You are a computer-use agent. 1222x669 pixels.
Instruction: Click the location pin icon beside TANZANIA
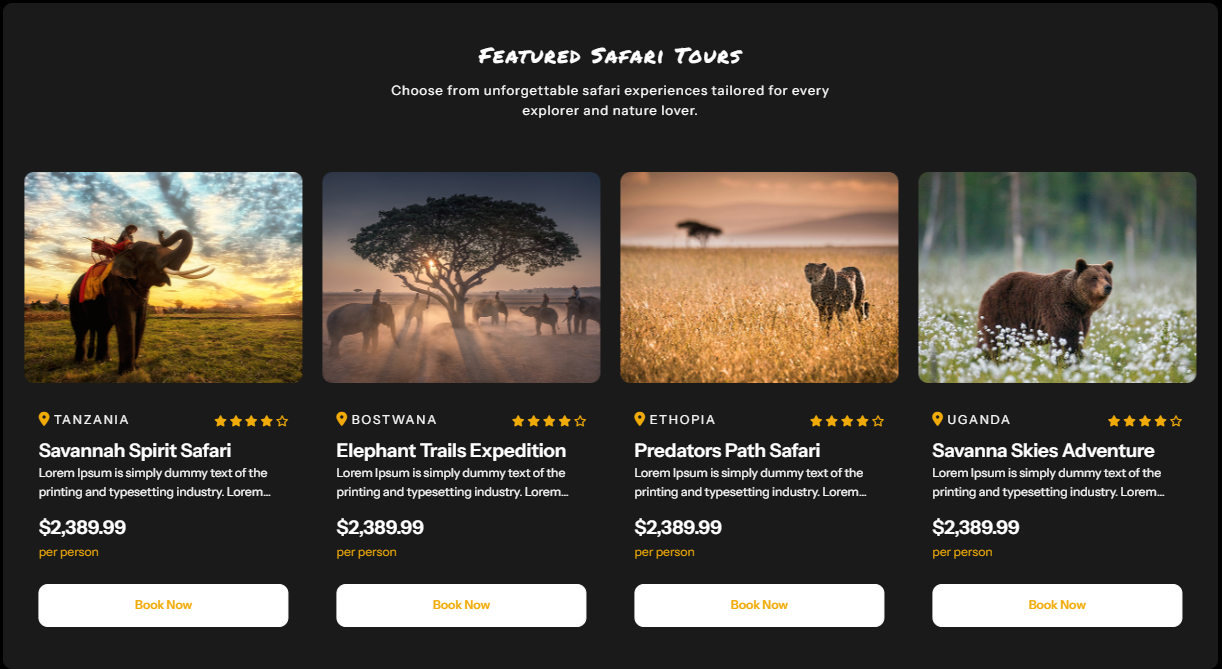(44, 419)
